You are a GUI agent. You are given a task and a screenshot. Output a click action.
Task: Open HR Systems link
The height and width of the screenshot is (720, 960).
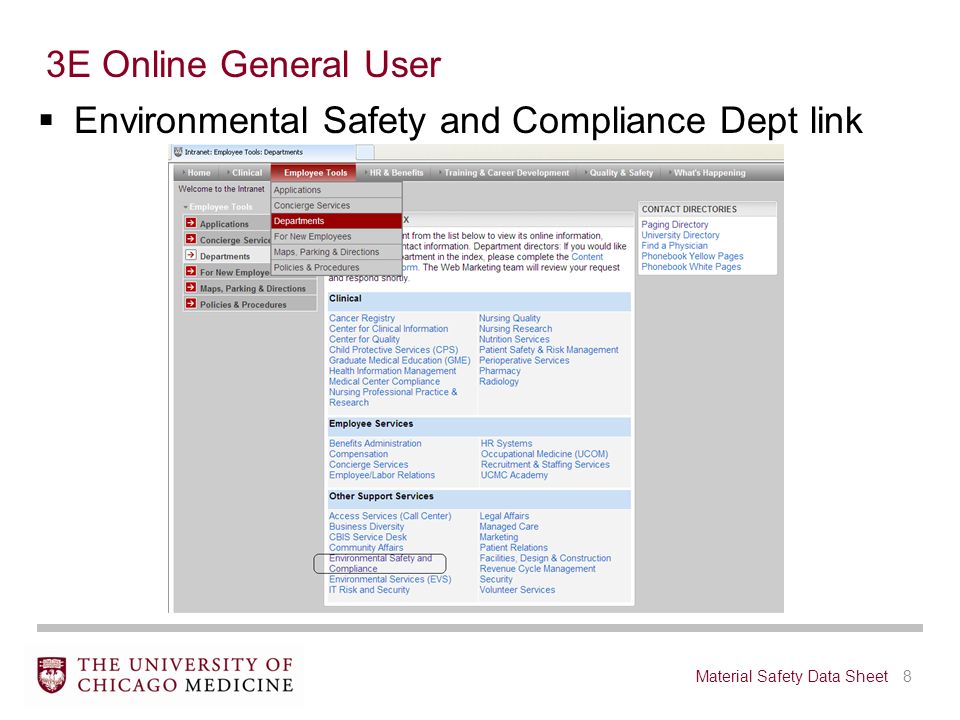point(506,443)
